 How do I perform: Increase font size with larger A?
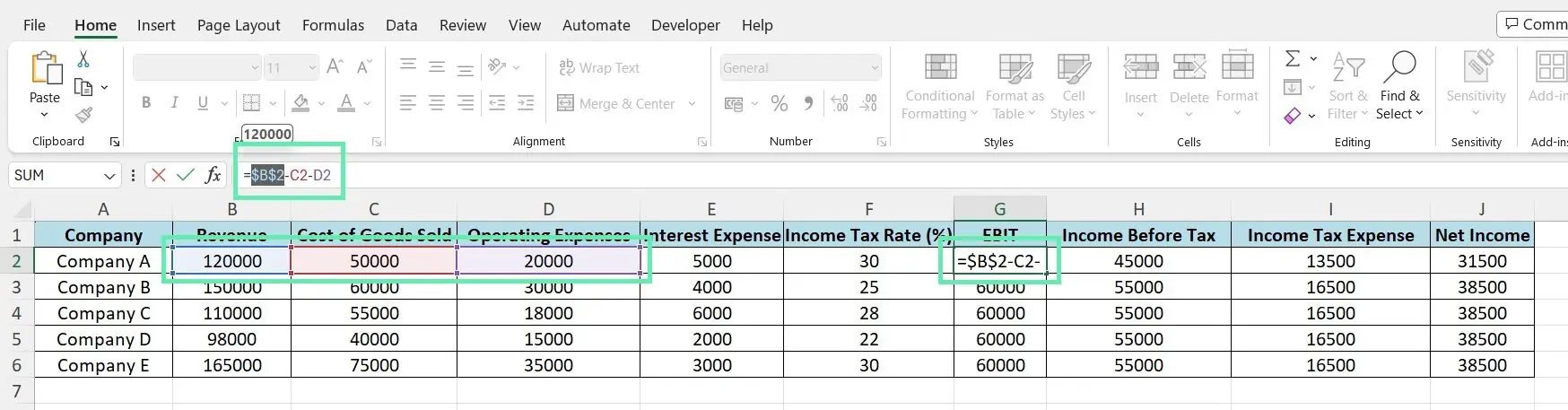(335, 67)
